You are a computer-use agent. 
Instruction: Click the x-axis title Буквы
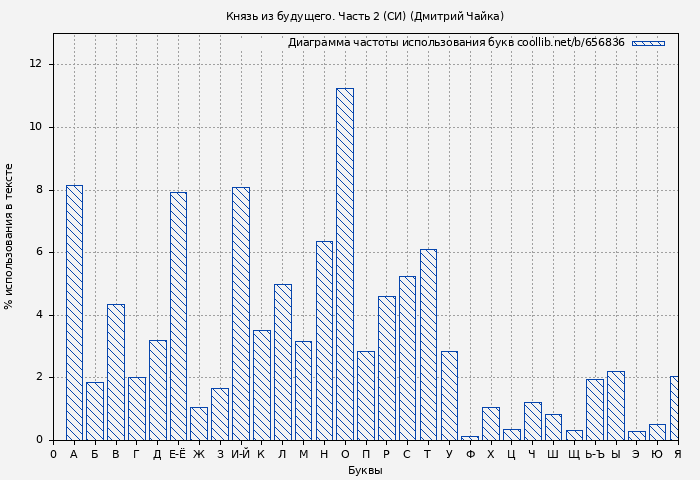365,470
